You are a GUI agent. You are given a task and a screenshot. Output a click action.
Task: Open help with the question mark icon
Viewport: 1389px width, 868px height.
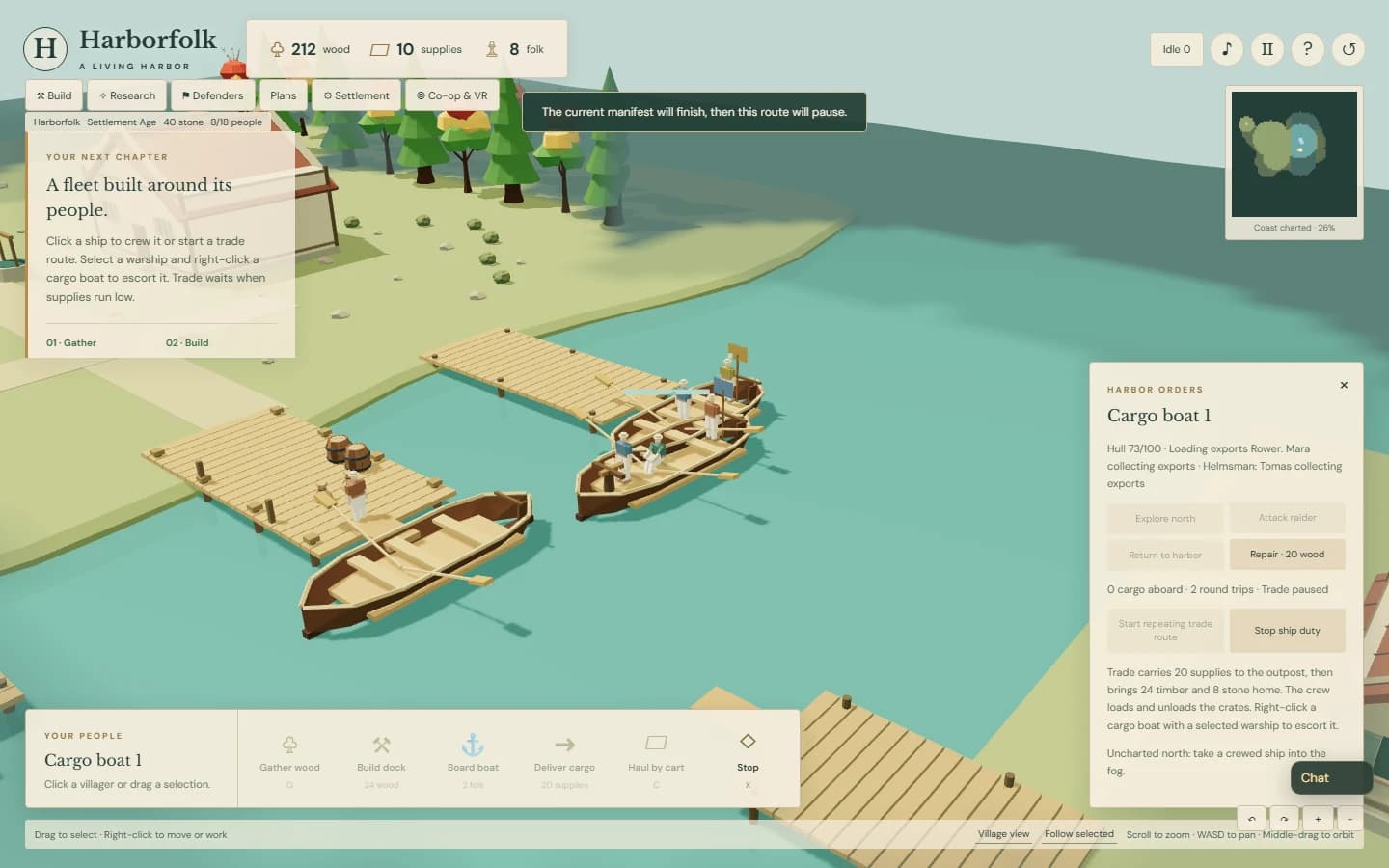[x=1308, y=49]
